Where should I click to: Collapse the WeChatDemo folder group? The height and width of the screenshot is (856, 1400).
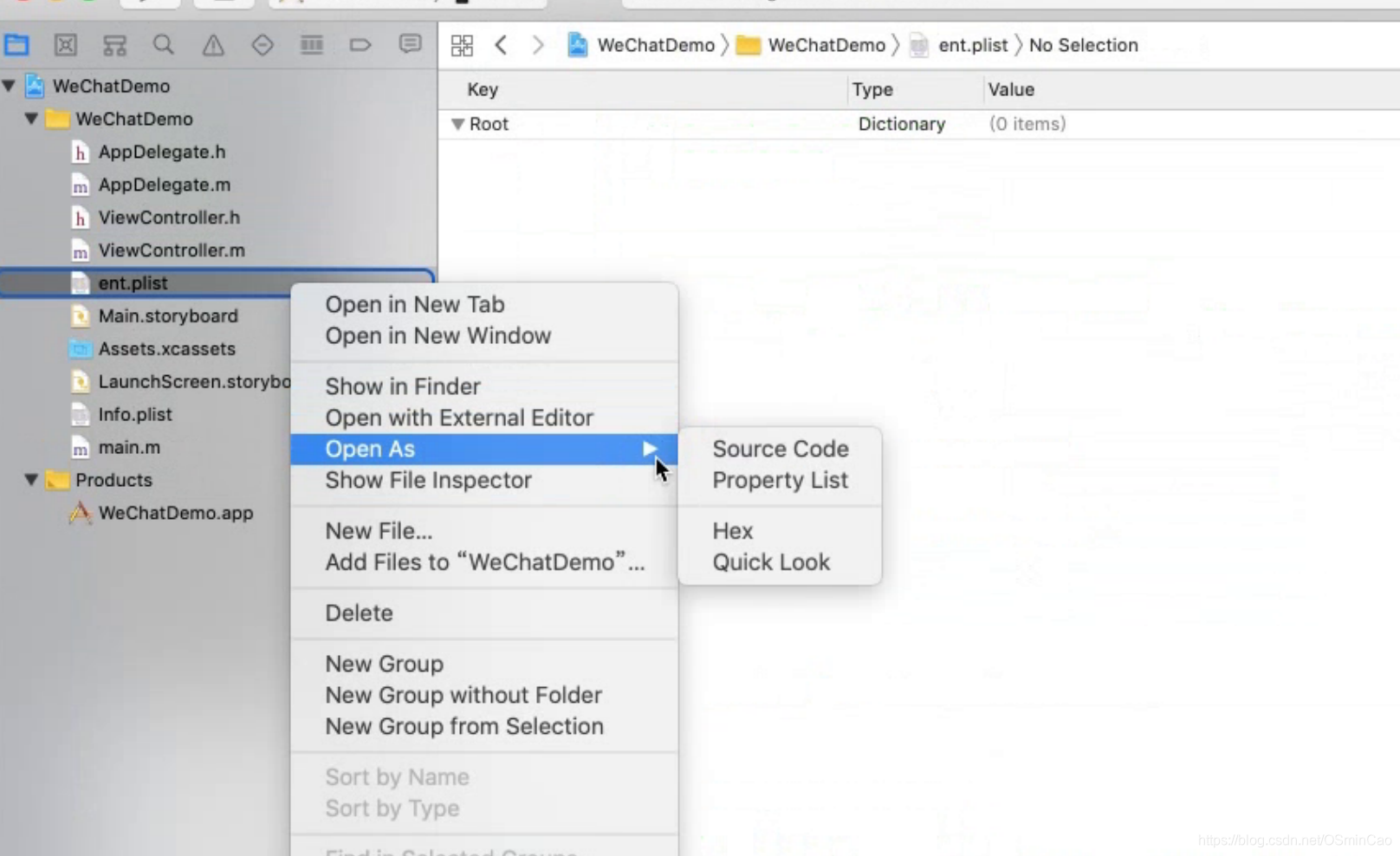pos(31,119)
